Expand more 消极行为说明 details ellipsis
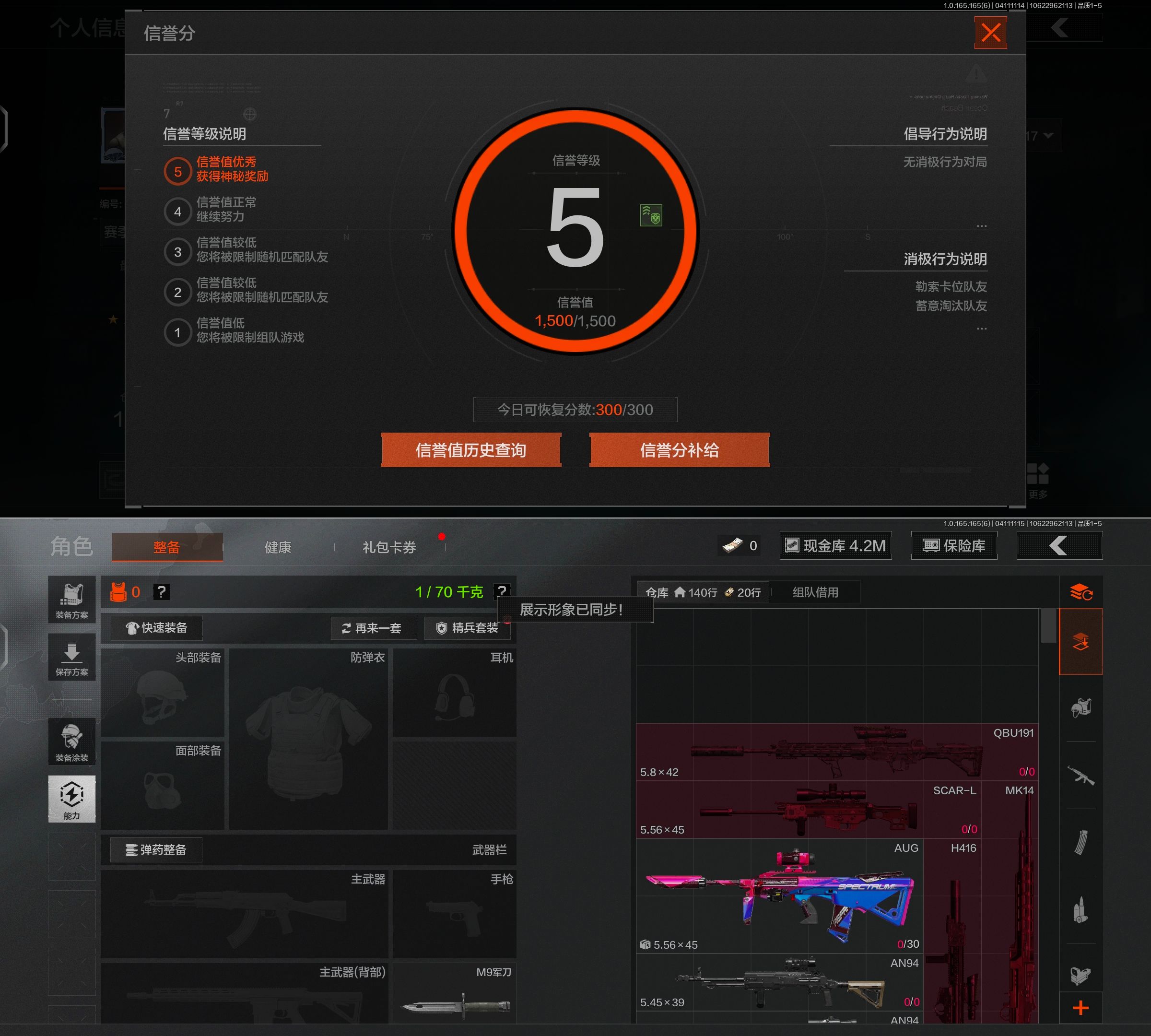1151x1036 pixels. click(x=981, y=329)
